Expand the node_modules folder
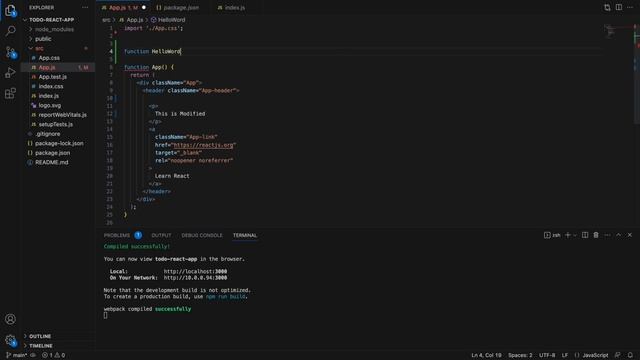This screenshot has width=640, height=360. point(54,29)
